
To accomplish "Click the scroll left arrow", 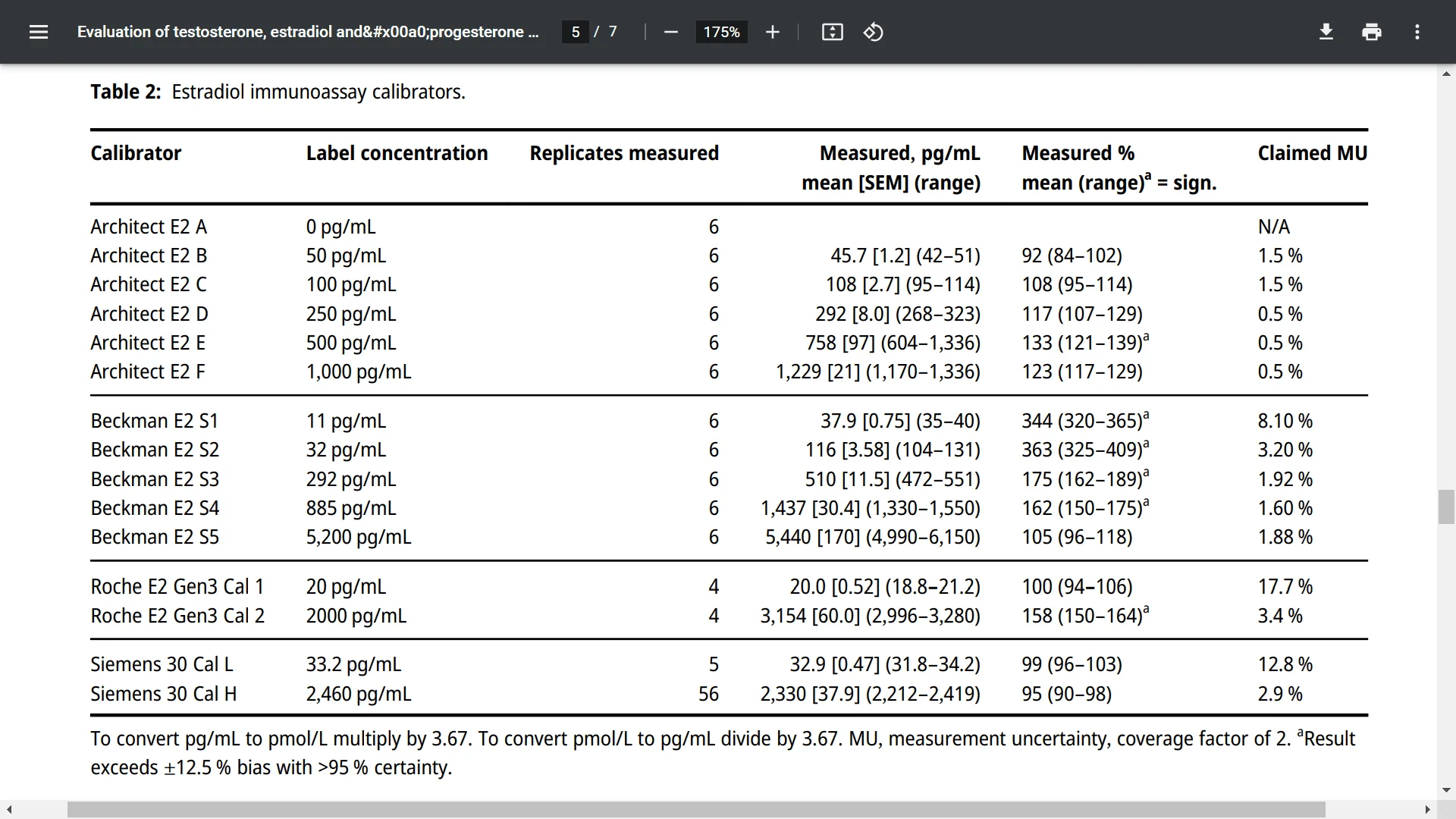I will coord(9,810).
